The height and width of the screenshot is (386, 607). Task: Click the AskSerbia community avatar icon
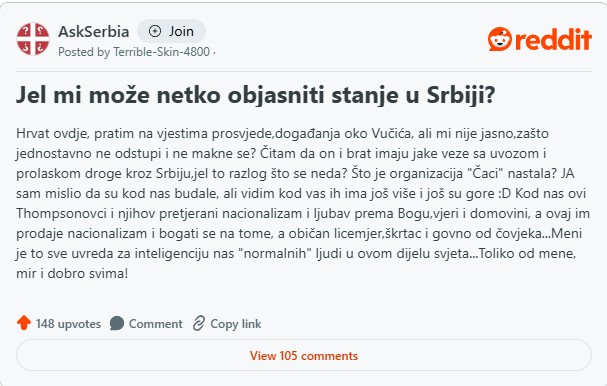pyautogui.click(x=33, y=39)
